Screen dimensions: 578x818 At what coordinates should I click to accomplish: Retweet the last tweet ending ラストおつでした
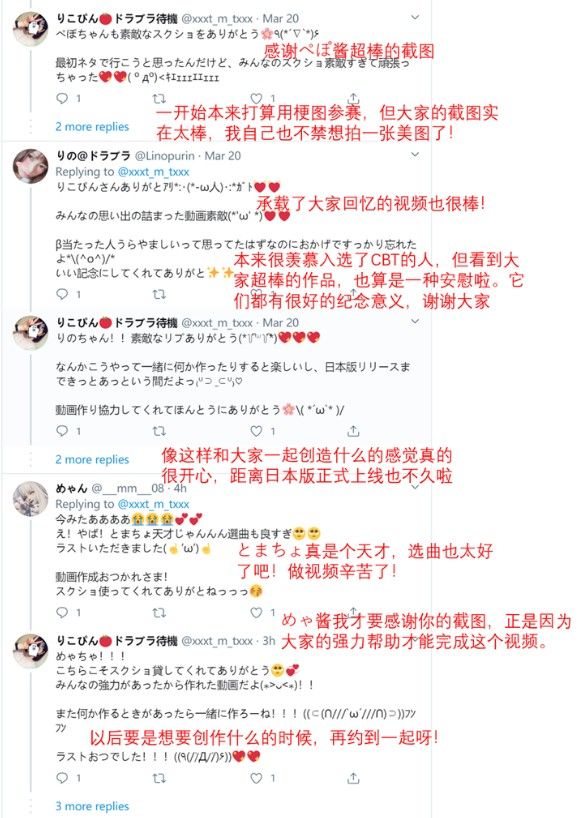pyautogui.click(x=159, y=778)
